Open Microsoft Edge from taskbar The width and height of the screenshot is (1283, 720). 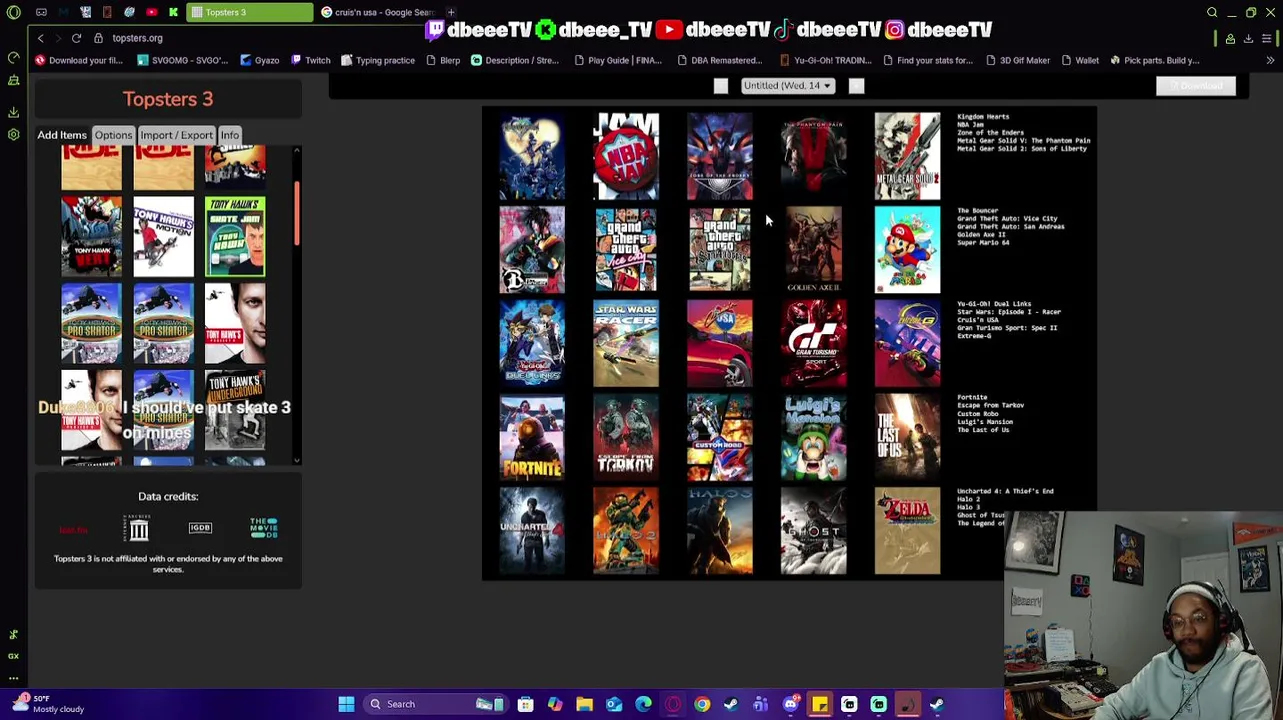[x=643, y=704]
